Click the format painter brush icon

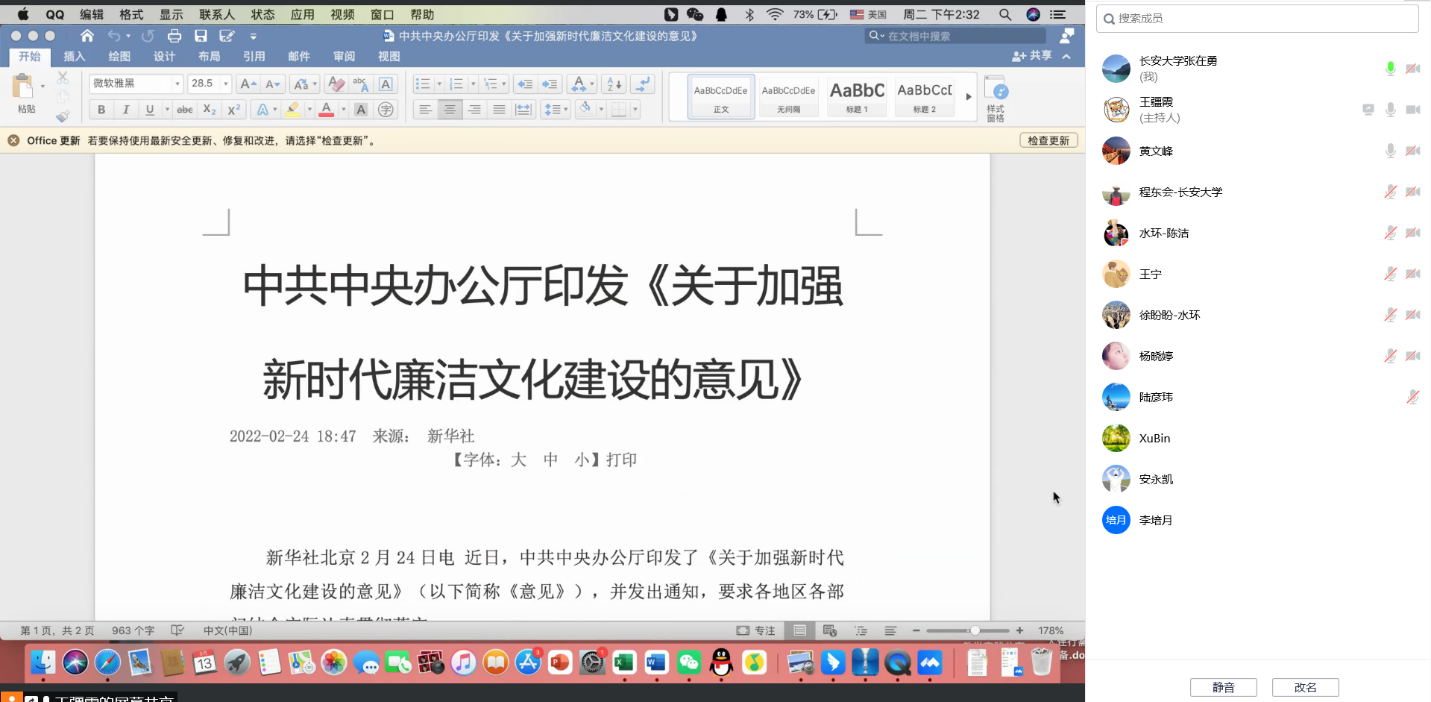(x=63, y=116)
